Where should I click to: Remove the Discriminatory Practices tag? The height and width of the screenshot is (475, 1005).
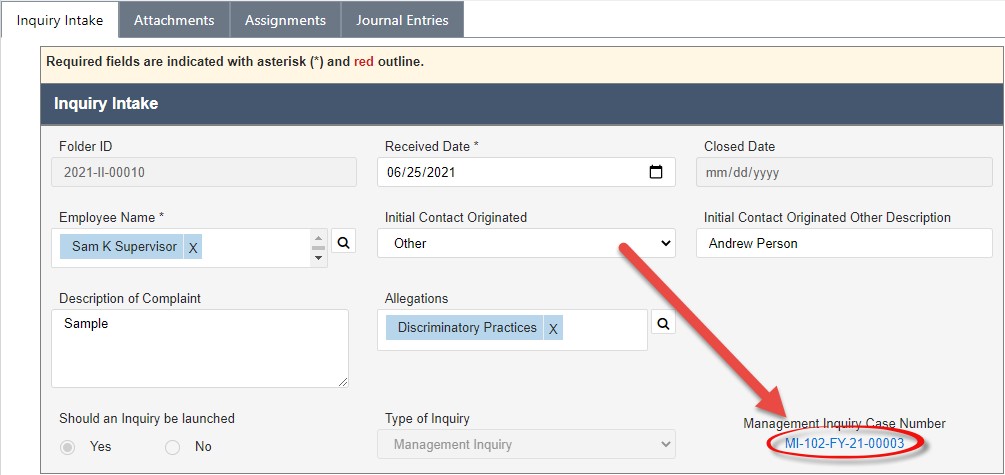[553, 328]
